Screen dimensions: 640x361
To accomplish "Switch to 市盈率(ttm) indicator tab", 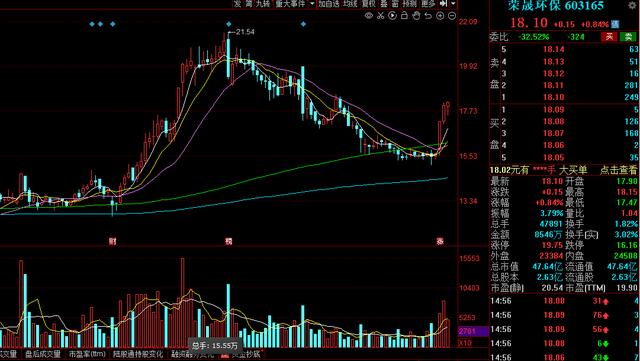I will tap(87, 354).
